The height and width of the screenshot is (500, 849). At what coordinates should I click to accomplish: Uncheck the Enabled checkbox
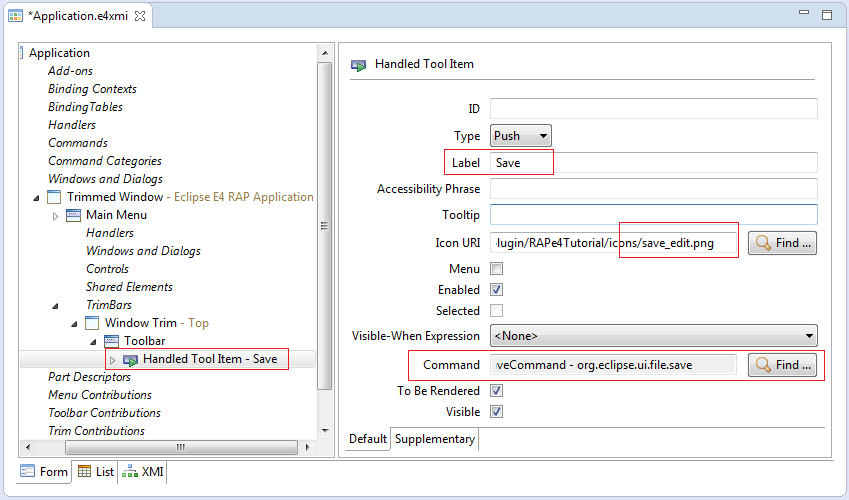click(497, 290)
